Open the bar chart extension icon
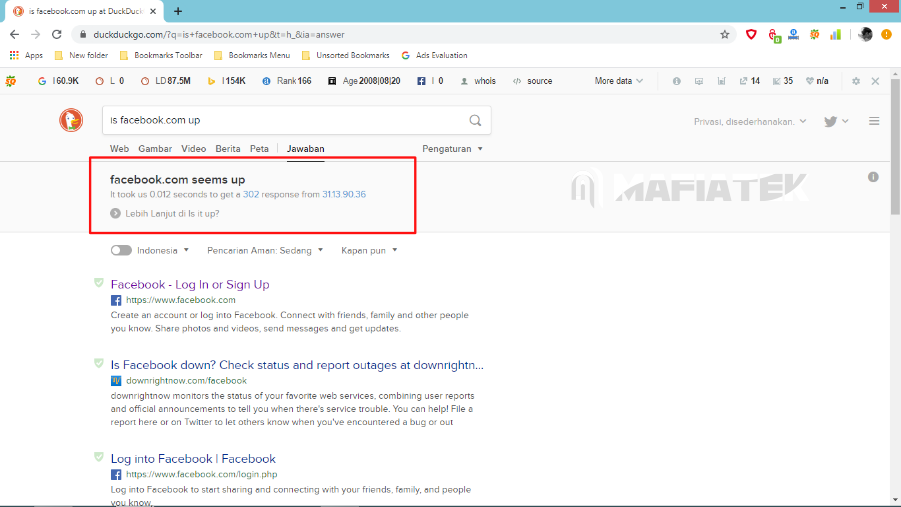 [x=835, y=34]
